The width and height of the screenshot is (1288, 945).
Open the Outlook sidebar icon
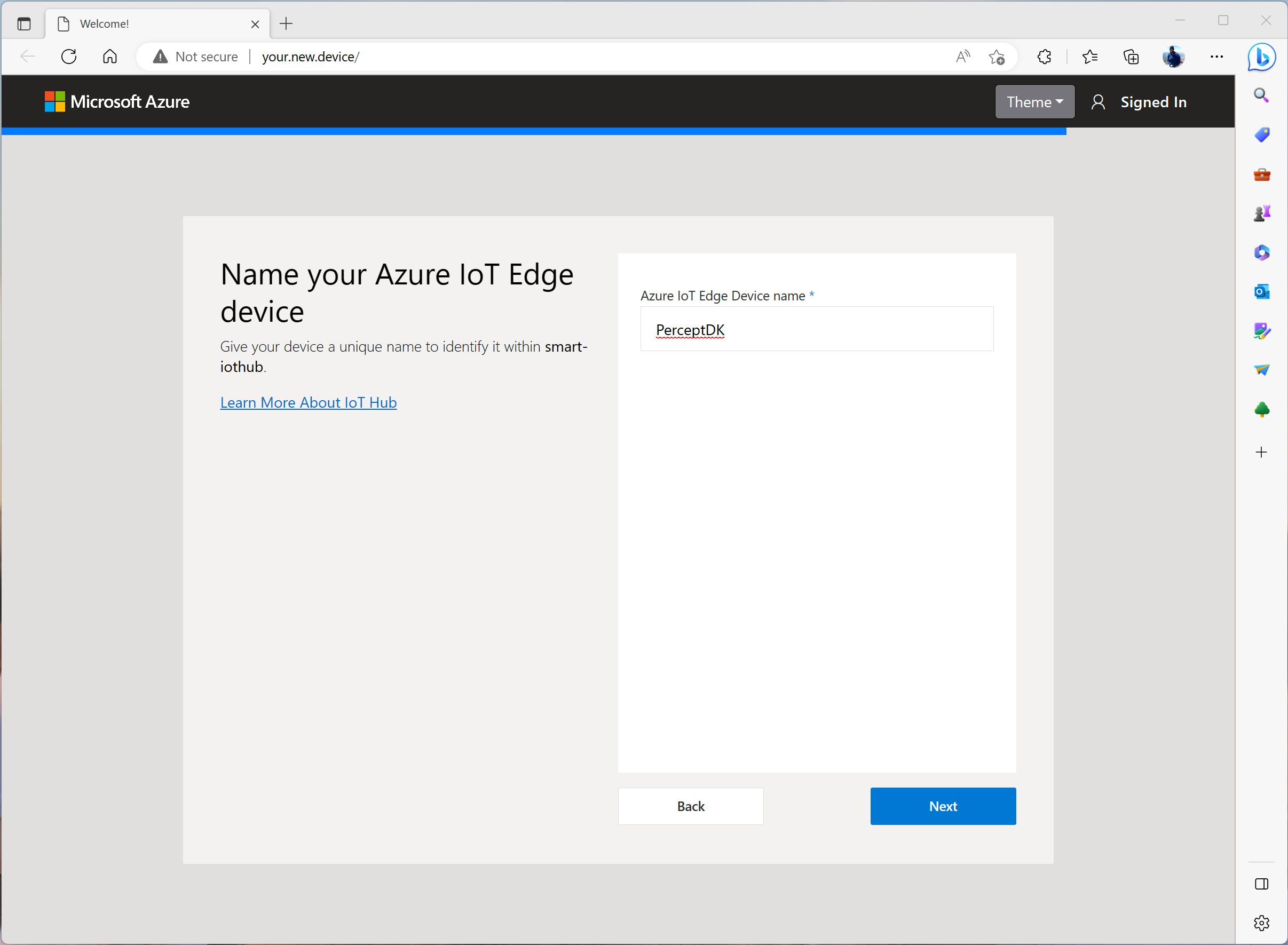click(x=1261, y=292)
